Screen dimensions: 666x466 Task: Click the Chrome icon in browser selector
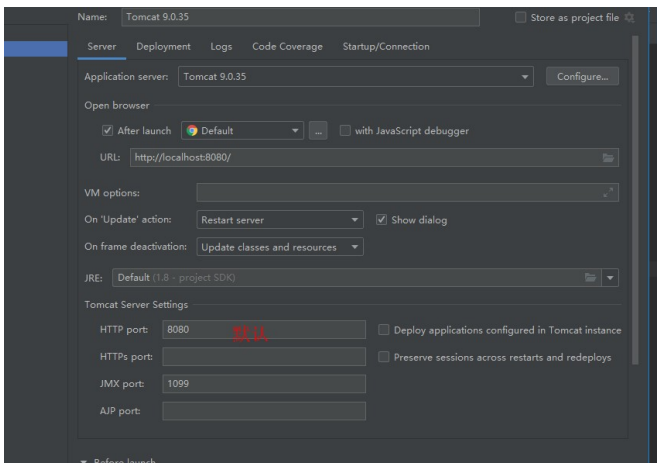click(x=192, y=130)
